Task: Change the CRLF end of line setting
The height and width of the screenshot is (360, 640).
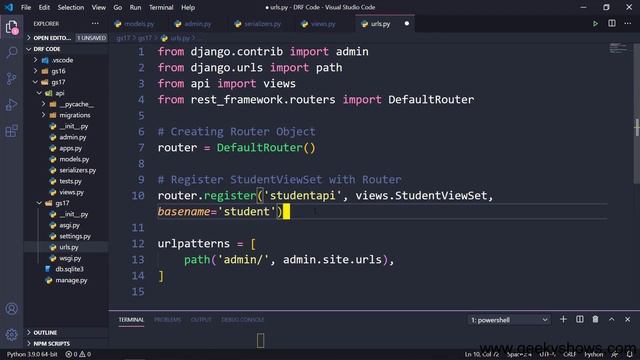Action: [569, 354]
